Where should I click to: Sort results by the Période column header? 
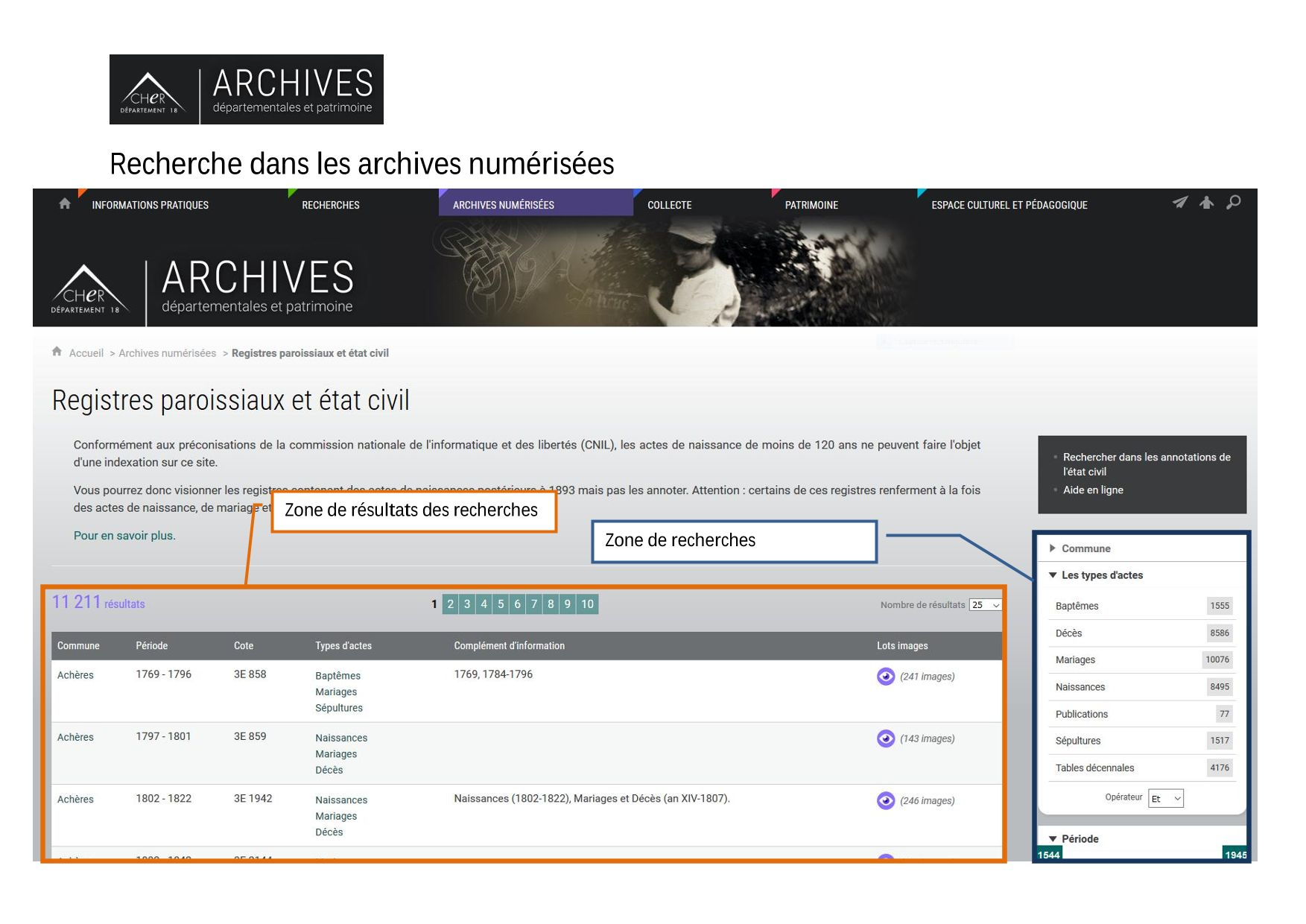click(x=151, y=645)
